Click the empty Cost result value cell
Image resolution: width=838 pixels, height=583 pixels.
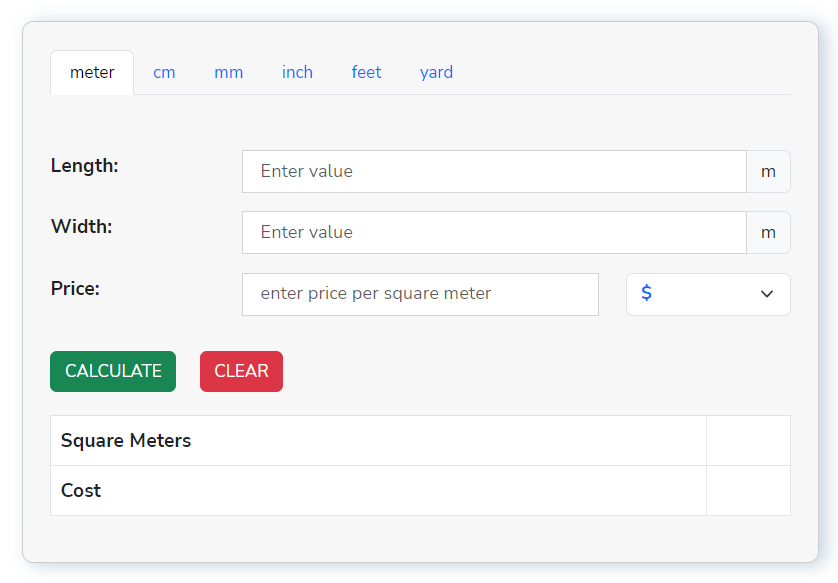(x=748, y=491)
